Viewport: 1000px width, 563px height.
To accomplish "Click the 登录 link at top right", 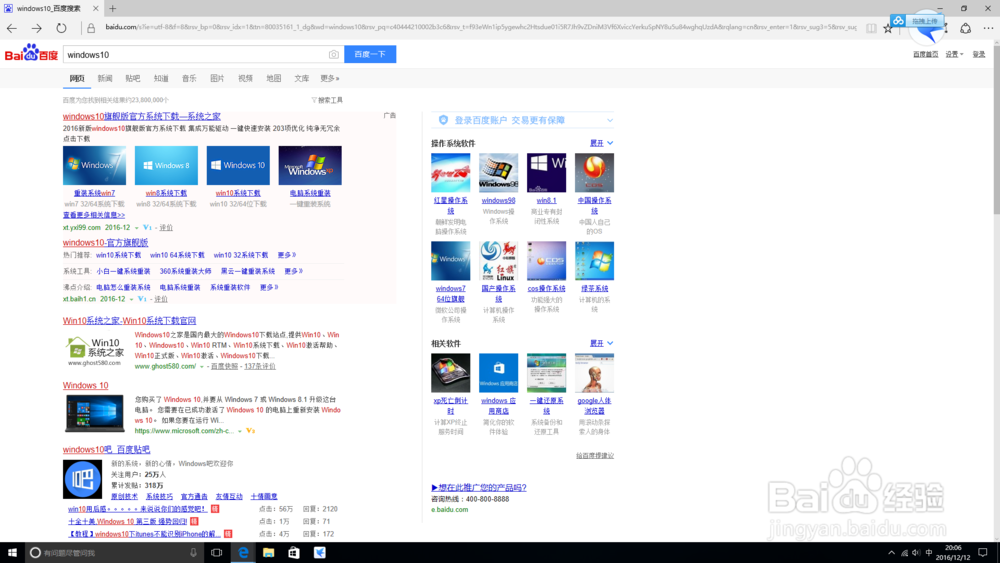I will click(x=979, y=54).
